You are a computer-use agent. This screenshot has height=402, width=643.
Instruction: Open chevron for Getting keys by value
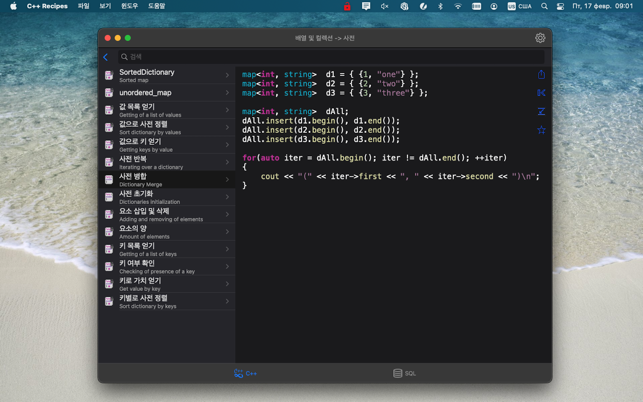[227, 145]
